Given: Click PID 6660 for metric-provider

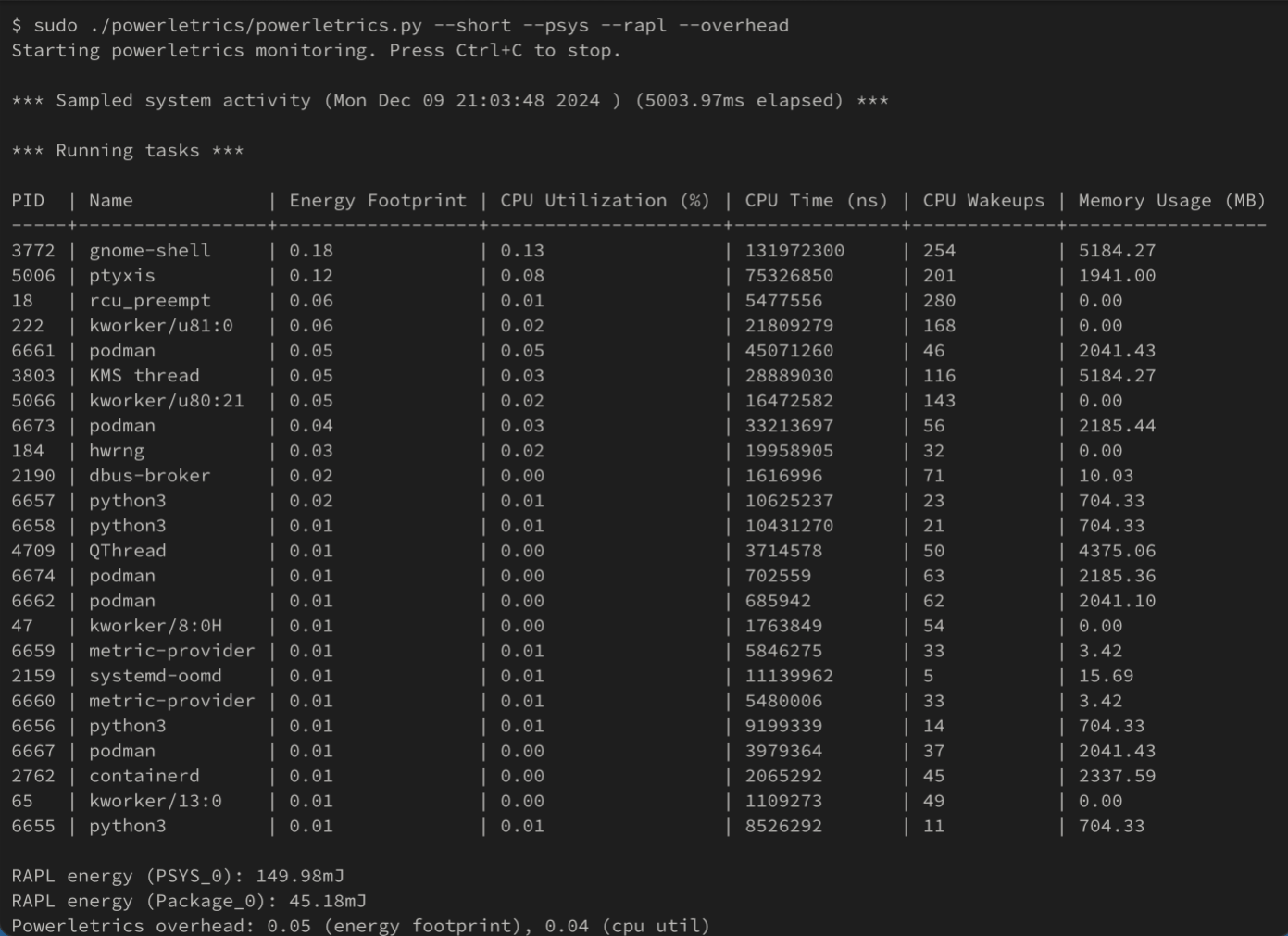Looking at the screenshot, I should [x=33, y=700].
